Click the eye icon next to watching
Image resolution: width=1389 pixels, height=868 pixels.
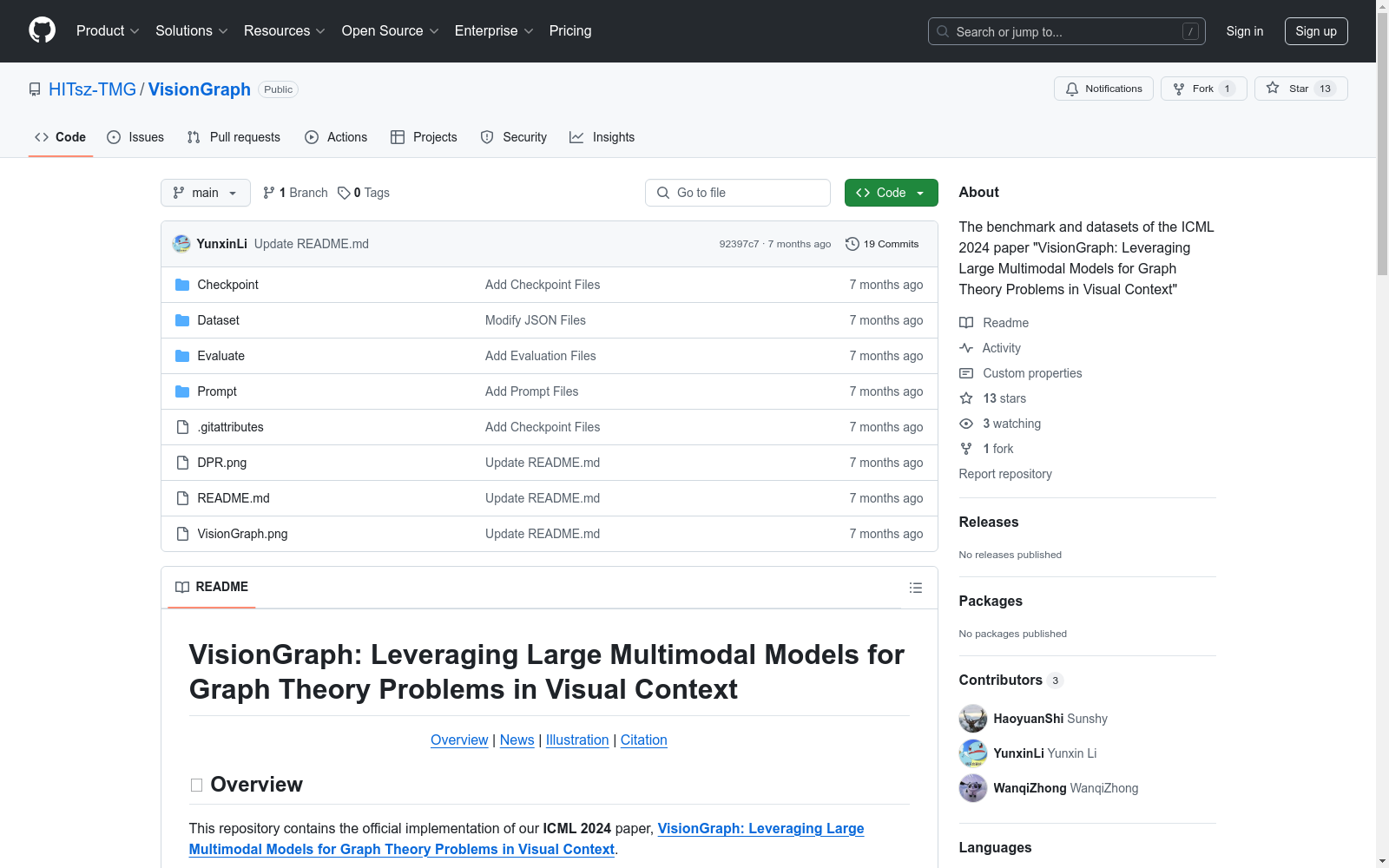click(x=966, y=424)
